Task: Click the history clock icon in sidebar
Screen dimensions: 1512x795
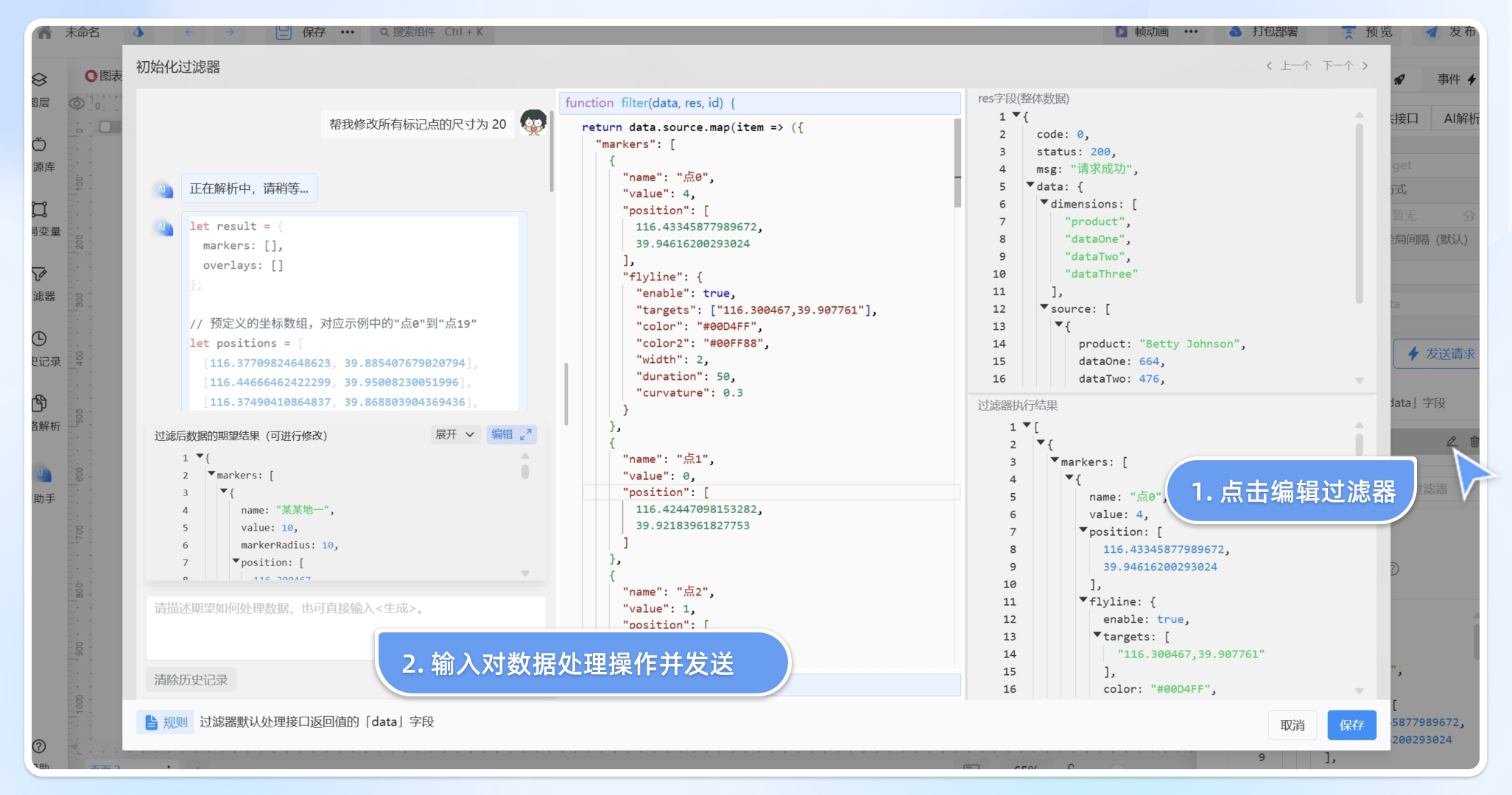Action: pyautogui.click(x=40, y=339)
